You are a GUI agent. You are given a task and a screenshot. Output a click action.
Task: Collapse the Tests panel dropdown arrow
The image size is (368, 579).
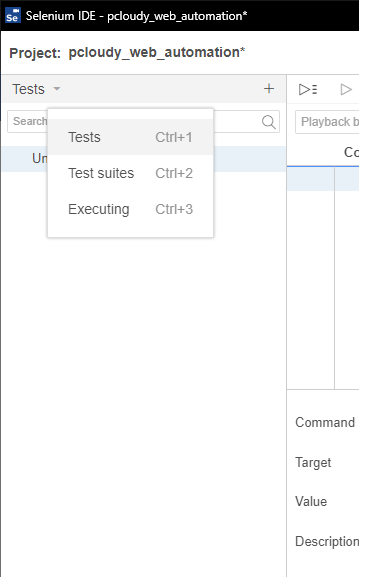[x=57, y=89]
